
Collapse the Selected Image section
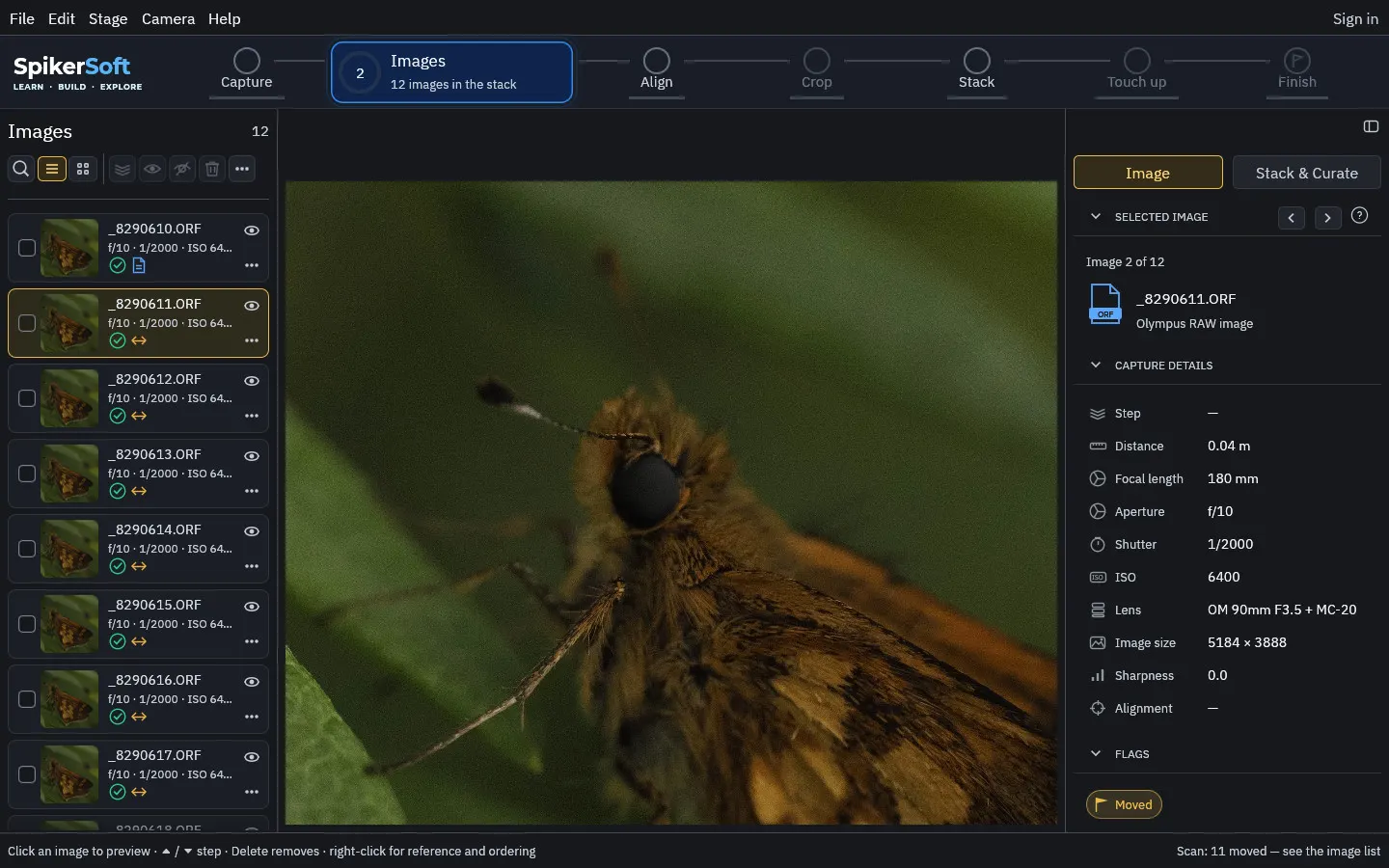[x=1096, y=217]
